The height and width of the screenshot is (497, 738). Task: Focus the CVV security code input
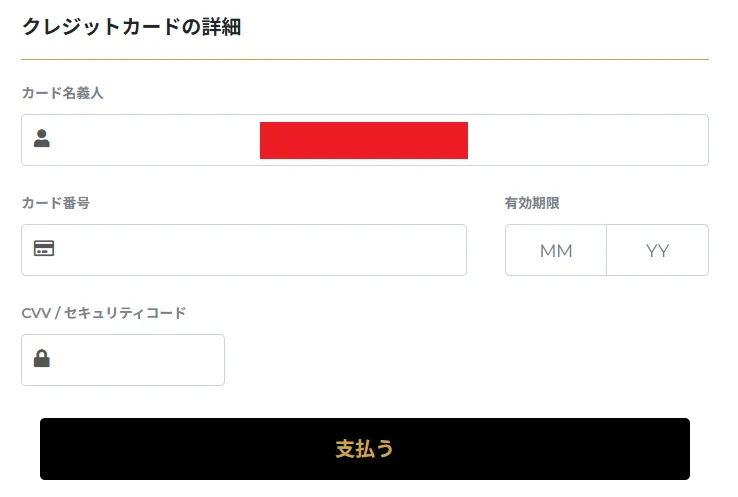(135, 360)
